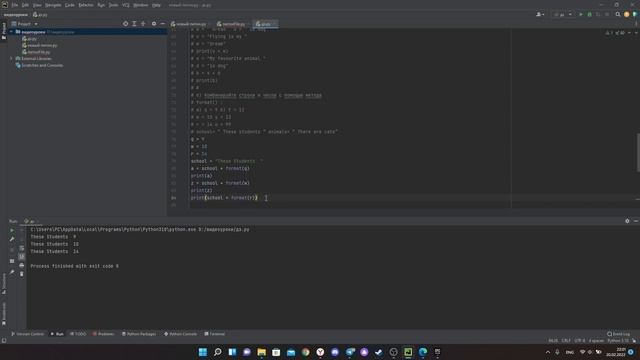
Task: Click the Expand All icon in Project panel
Action: click(x=134, y=24)
